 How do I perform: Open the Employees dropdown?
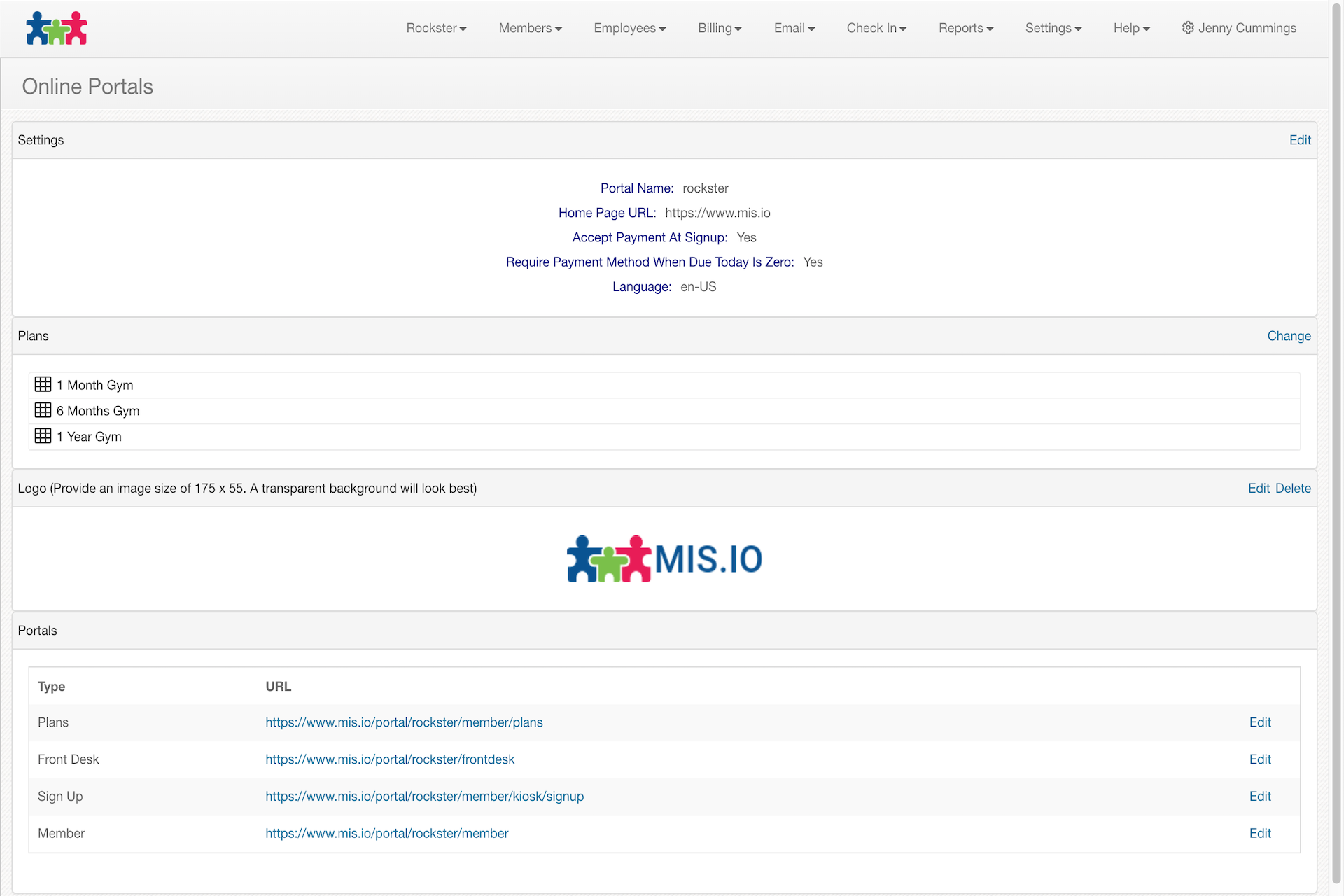point(630,28)
